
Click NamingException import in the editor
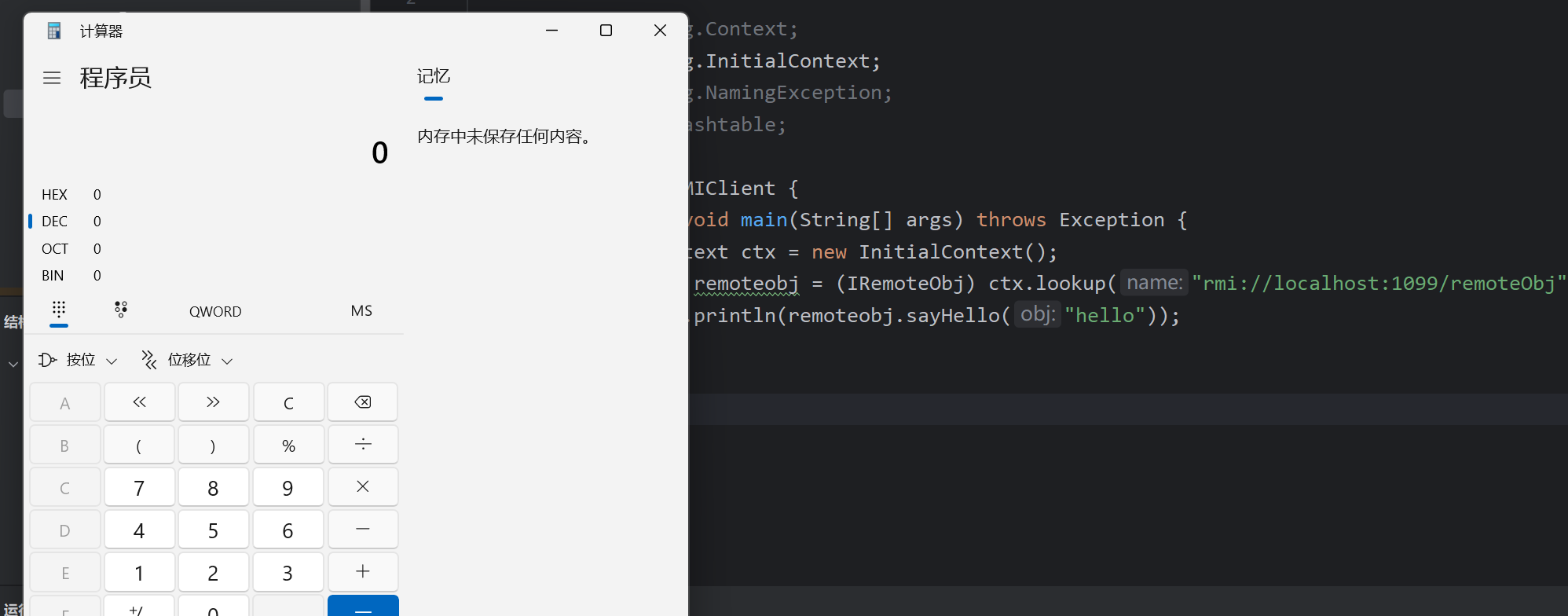793,93
